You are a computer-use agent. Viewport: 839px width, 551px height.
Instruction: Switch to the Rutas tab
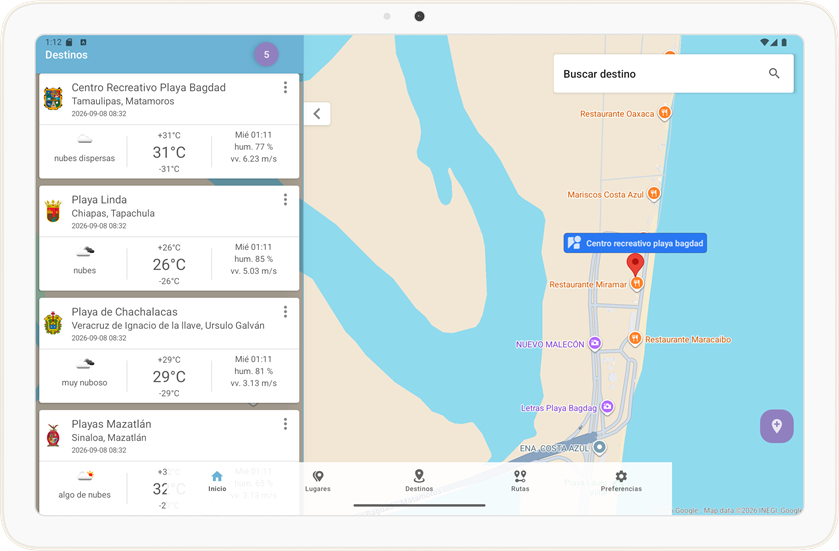[520, 481]
